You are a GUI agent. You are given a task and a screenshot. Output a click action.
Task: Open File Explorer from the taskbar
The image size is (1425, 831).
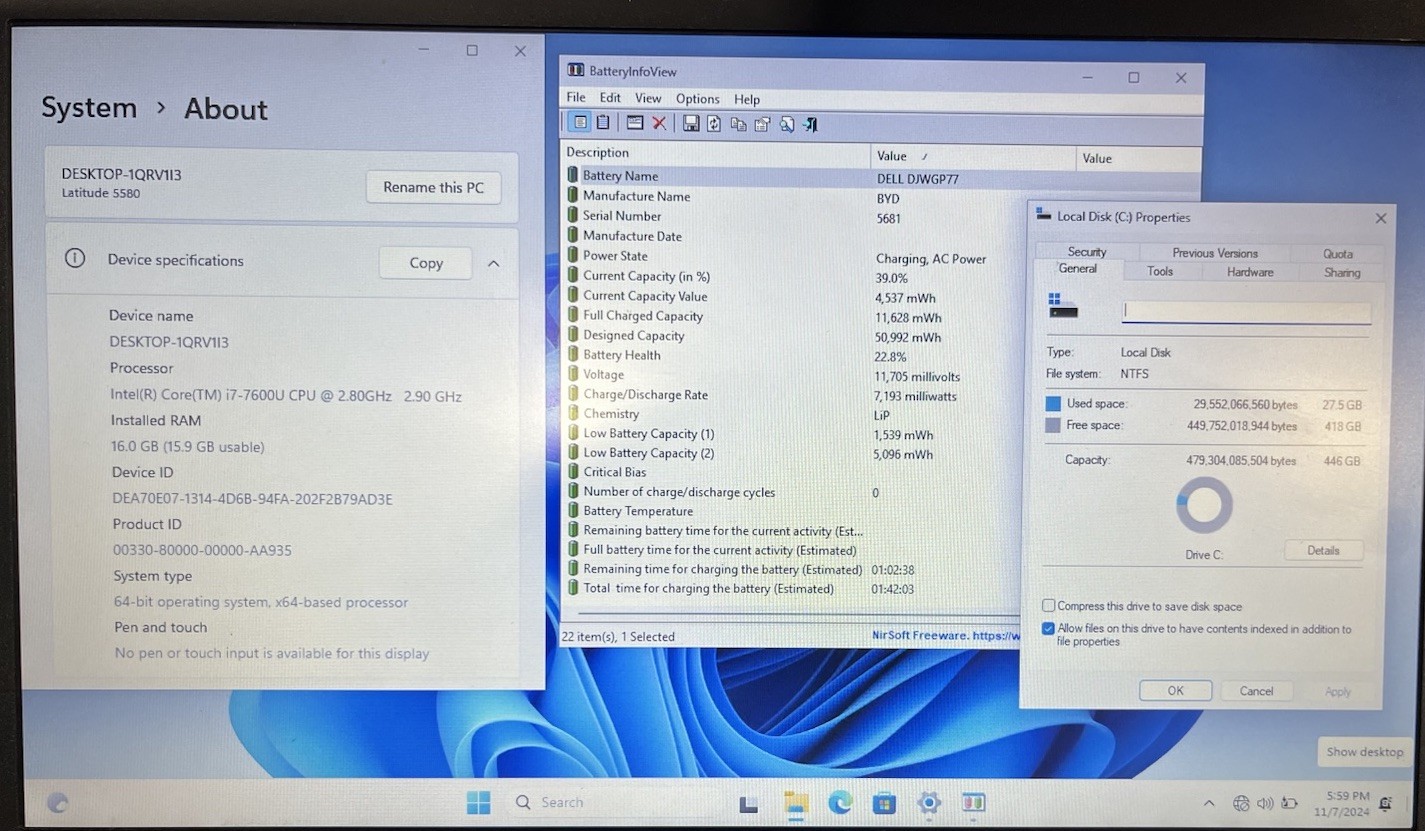pos(796,802)
